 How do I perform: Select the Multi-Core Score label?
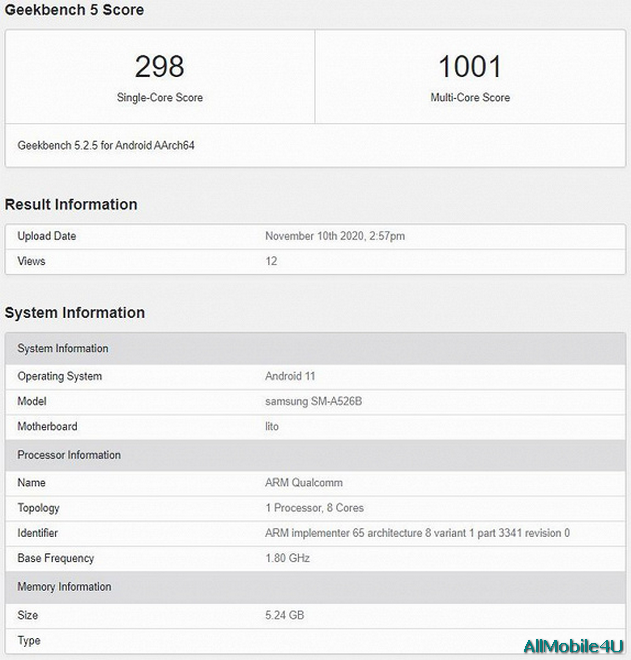470,98
